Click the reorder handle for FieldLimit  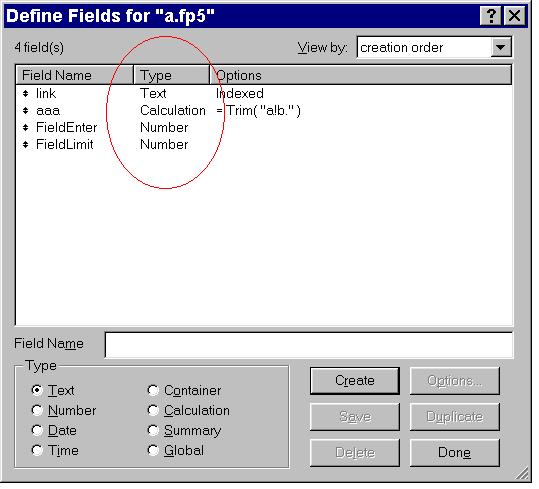tap(25, 144)
